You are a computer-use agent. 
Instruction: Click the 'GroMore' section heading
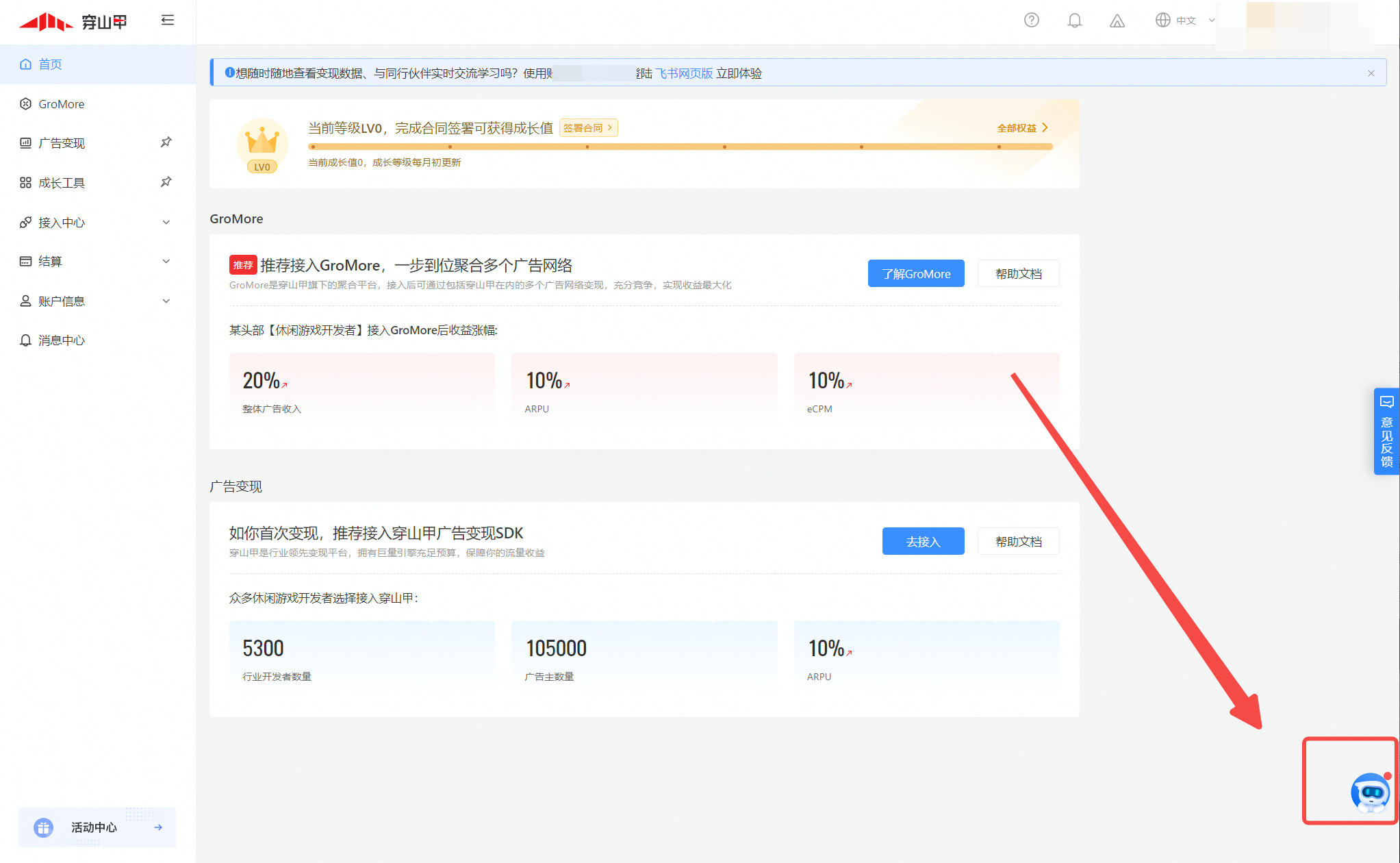(236, 218)
